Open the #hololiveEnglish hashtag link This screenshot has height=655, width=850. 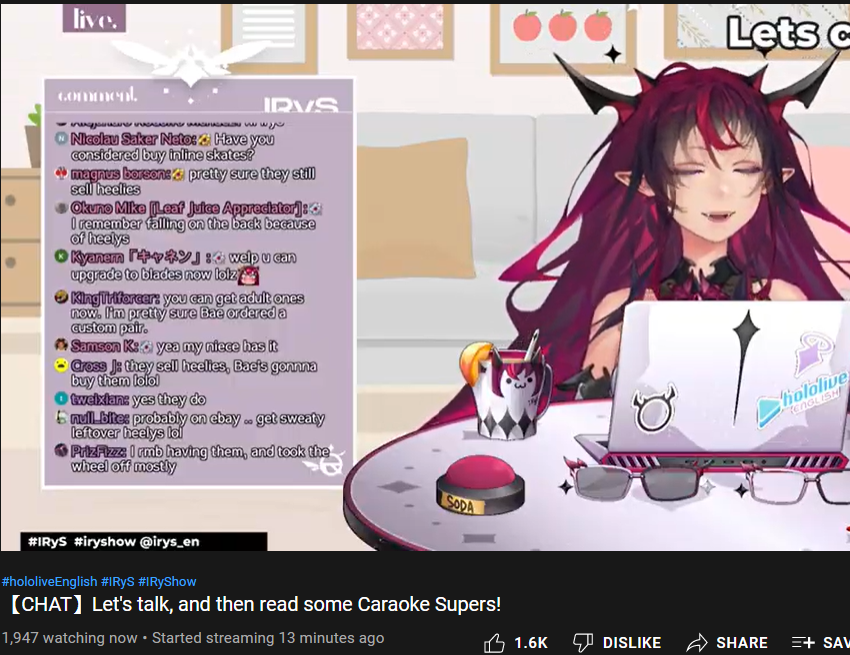49,582
